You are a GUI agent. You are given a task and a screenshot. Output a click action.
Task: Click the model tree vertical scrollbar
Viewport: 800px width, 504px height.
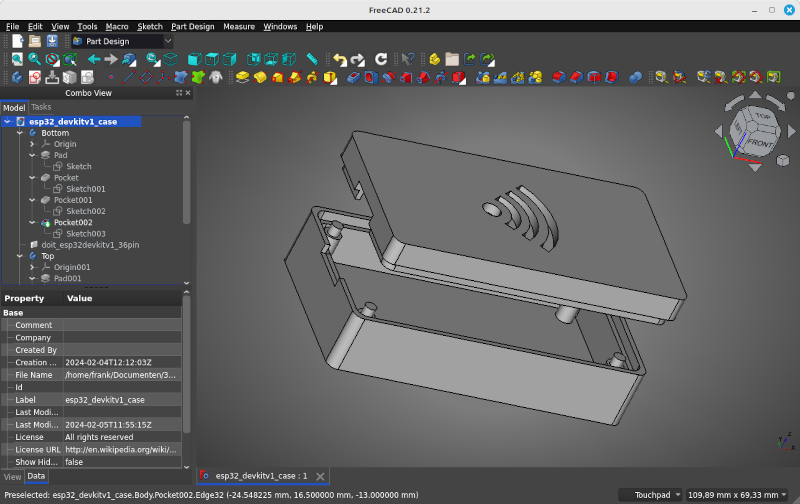click(x=186, y=170)
